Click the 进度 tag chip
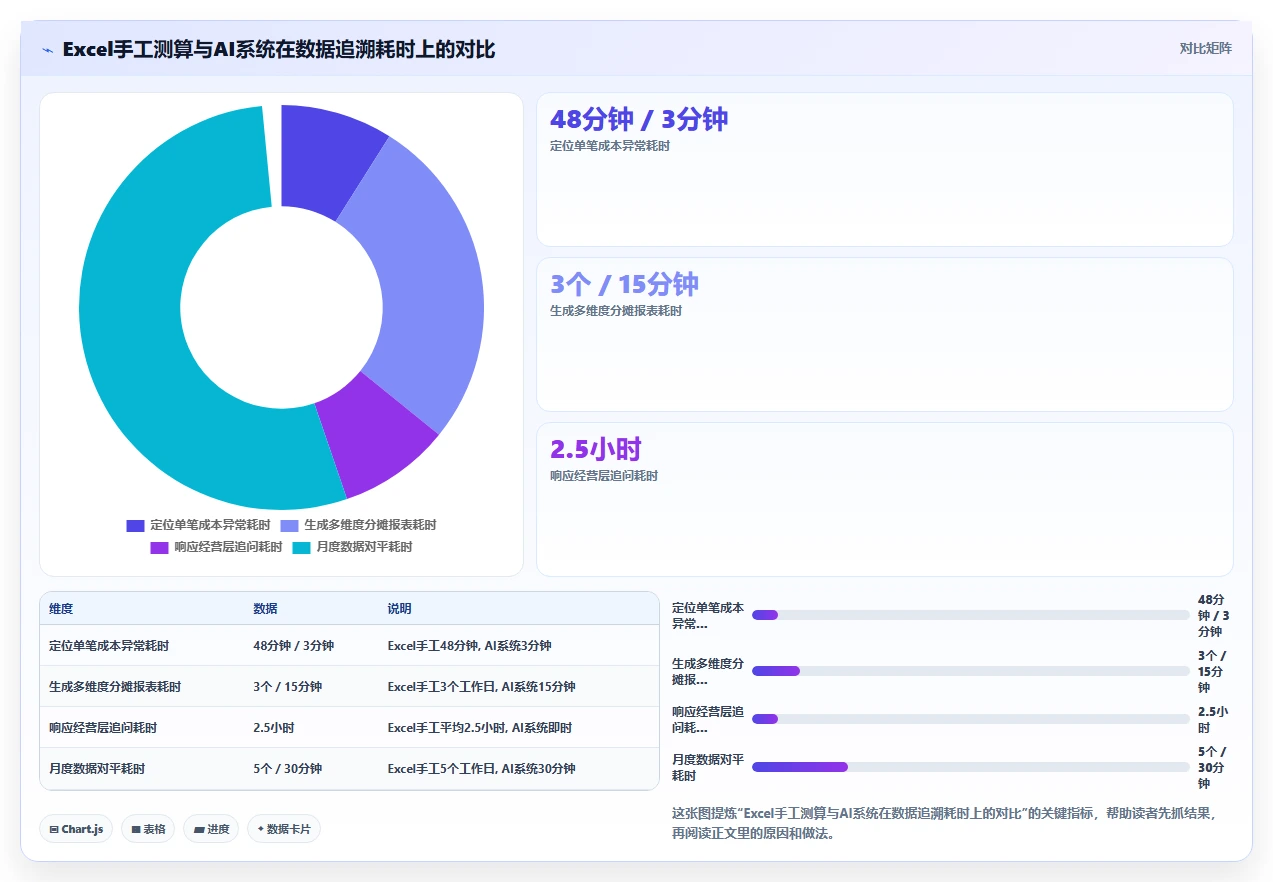 click(211, 829)
